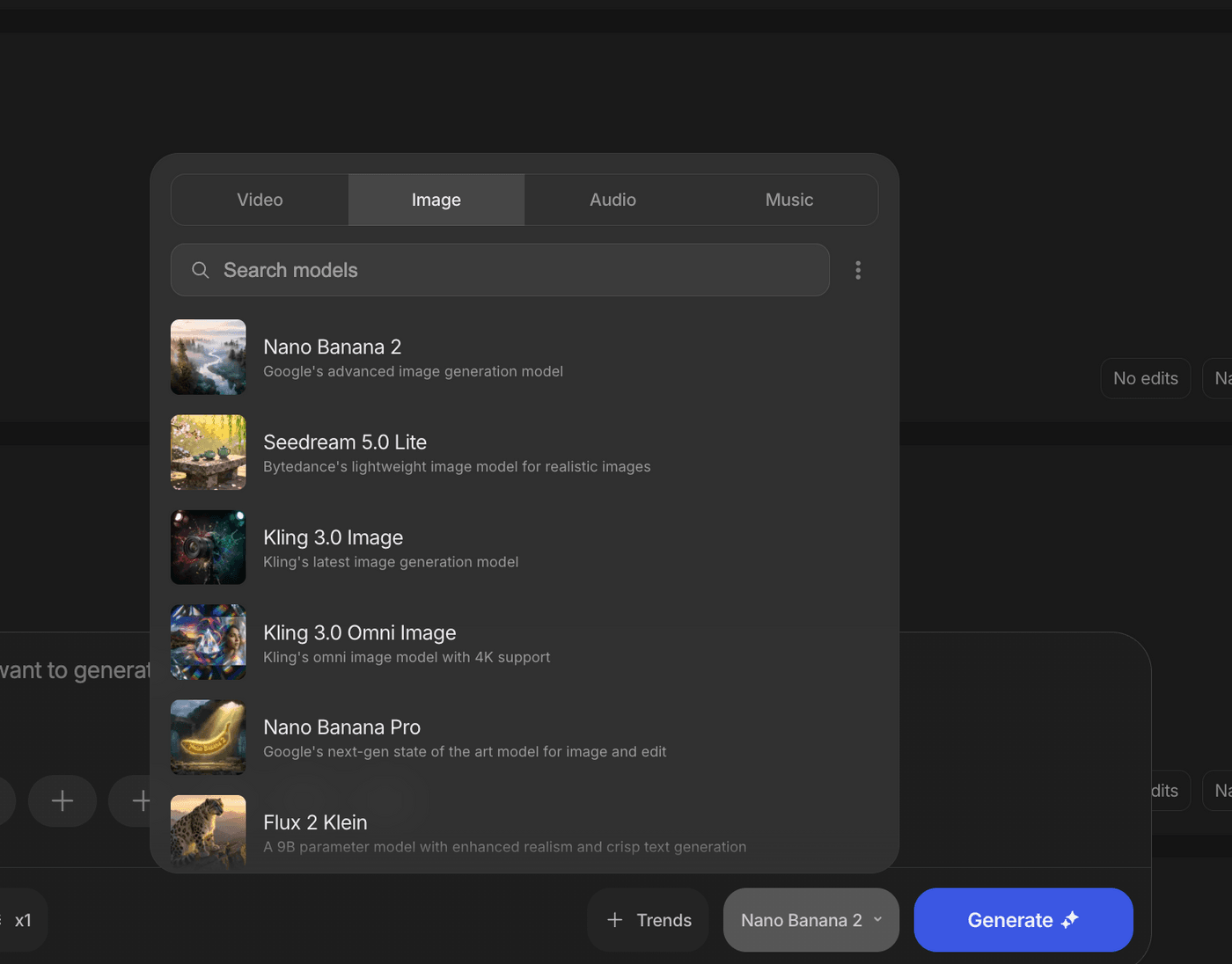Select the Image tab
This screenshot has height=964, width=1232.
click(436, 200)
